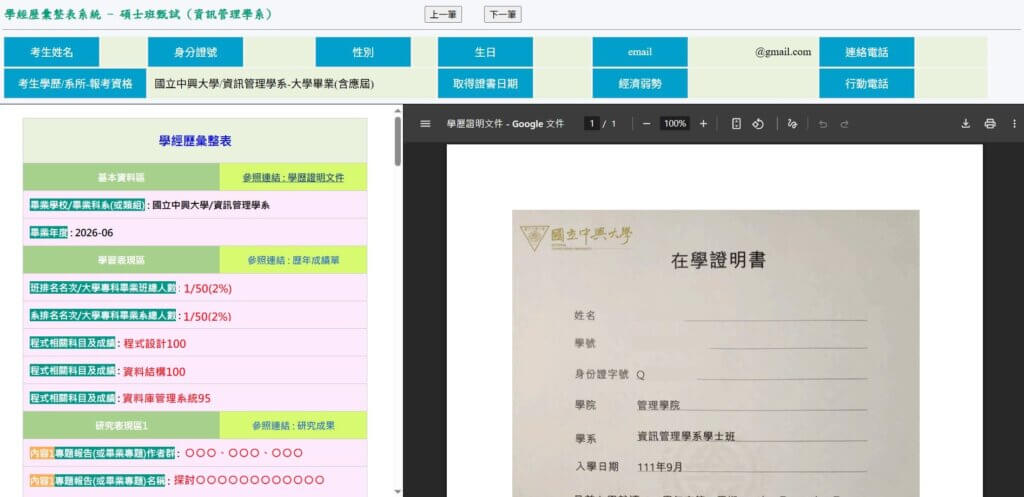Zoom in the PDF document
Screen dimensions: 1024x497
click(x=703, y=124)
